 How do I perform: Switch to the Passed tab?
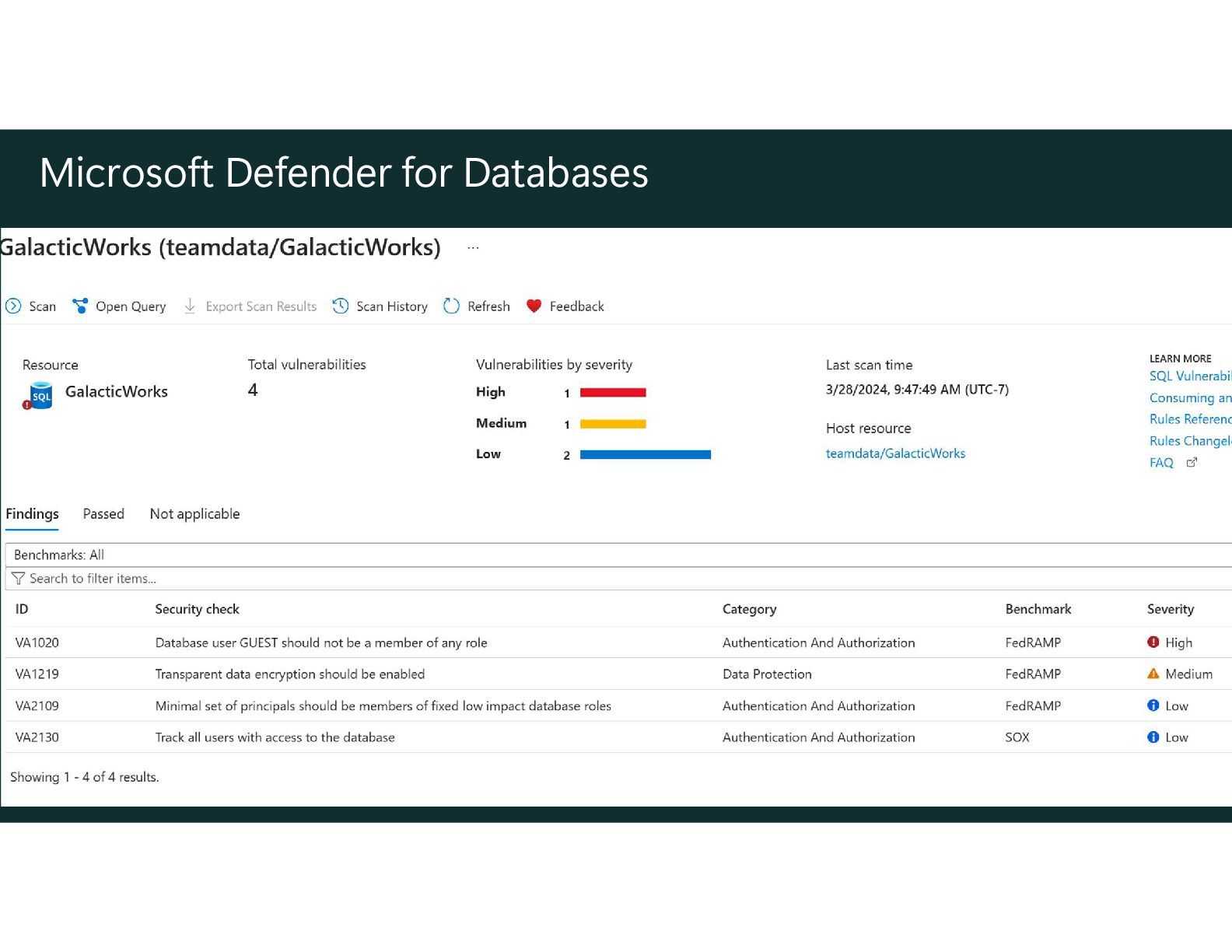103,514
